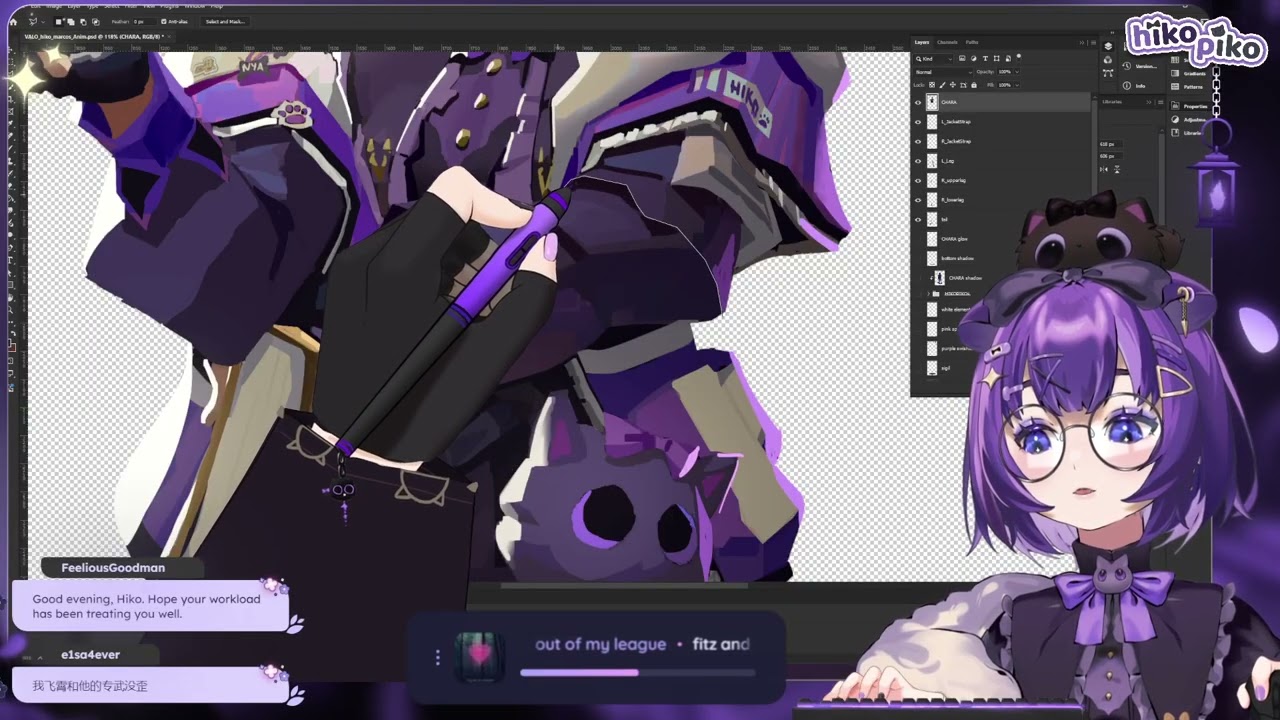
Task: Choose New selection mode icon
Action: [x=58, y=22]
